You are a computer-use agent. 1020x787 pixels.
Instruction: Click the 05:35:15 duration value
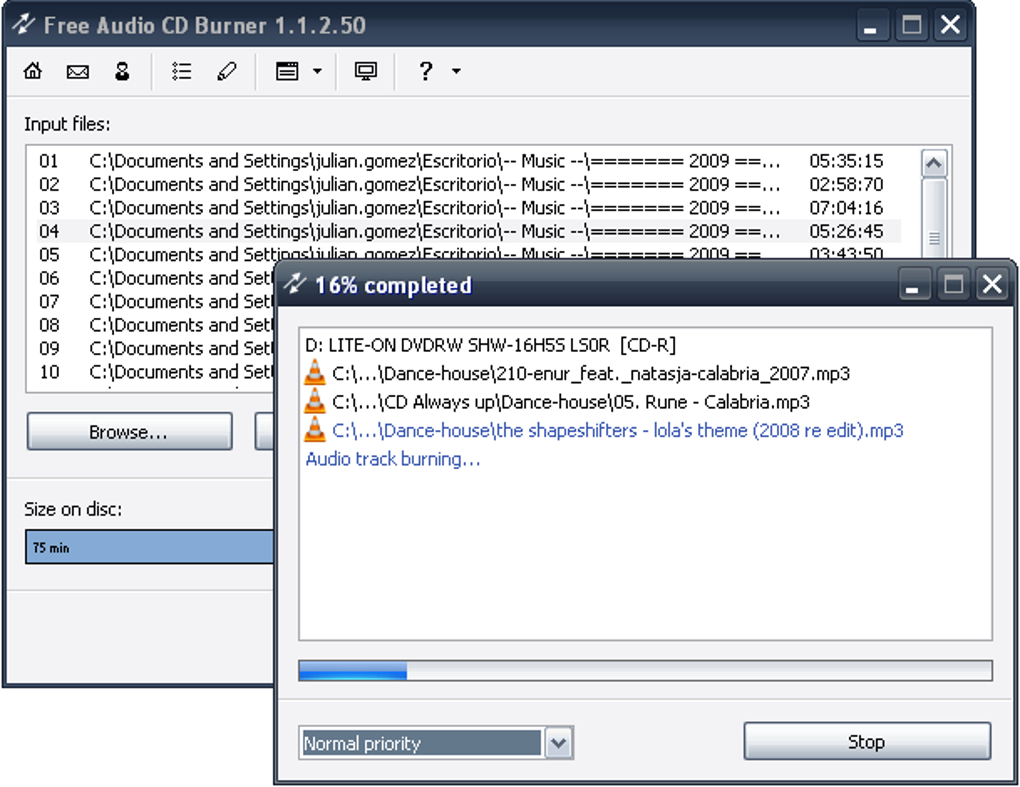point(846,161)
